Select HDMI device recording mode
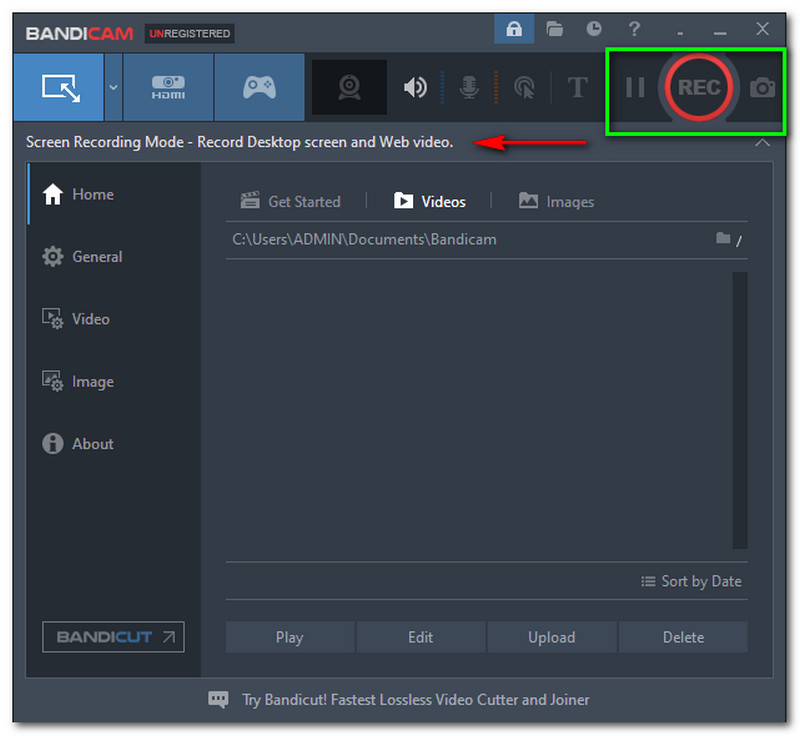800x736 pixels. click(x=168, y=87)
